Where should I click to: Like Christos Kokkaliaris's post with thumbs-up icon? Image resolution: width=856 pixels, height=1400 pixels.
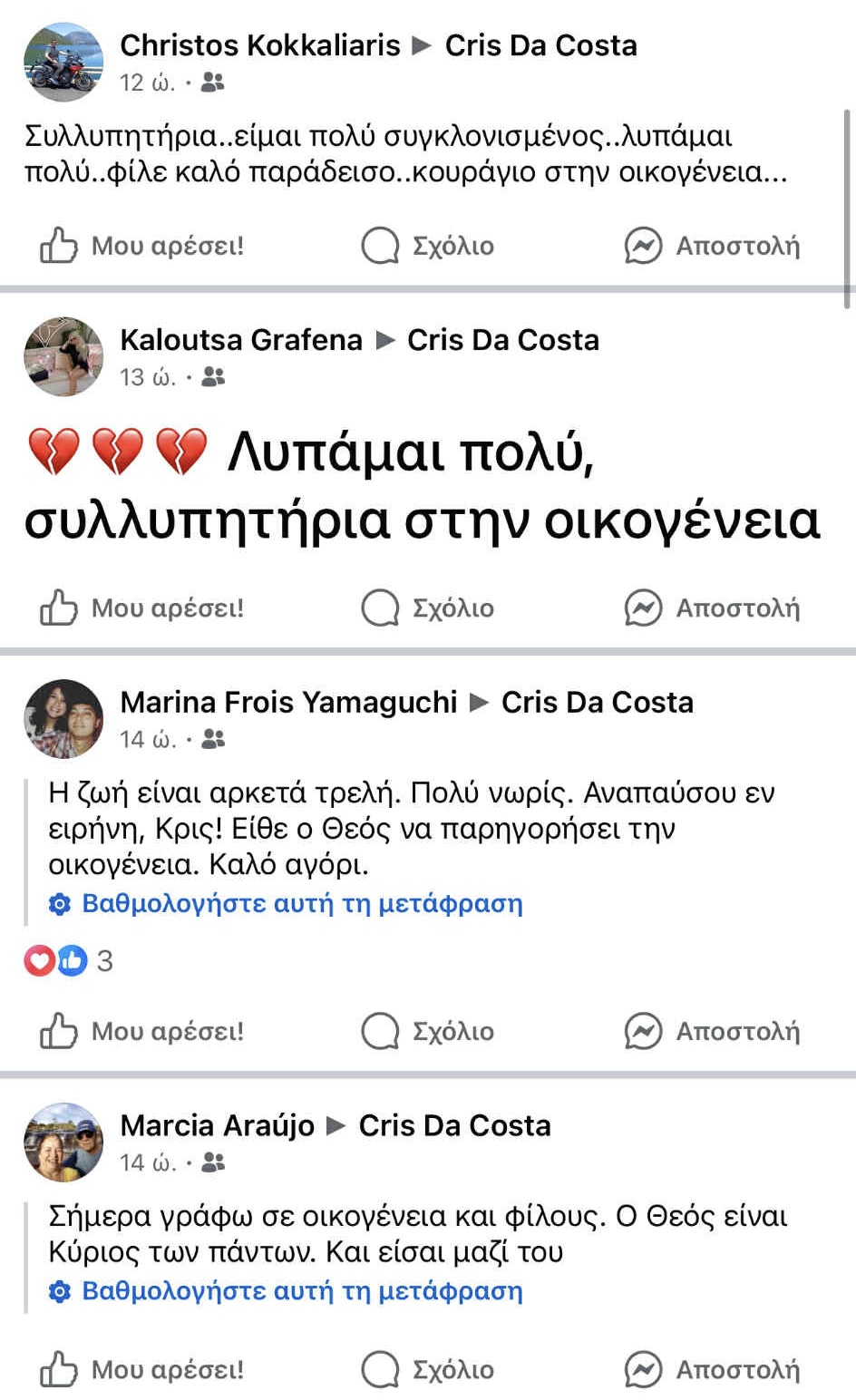pyautogui.click(x=58, y=246)
